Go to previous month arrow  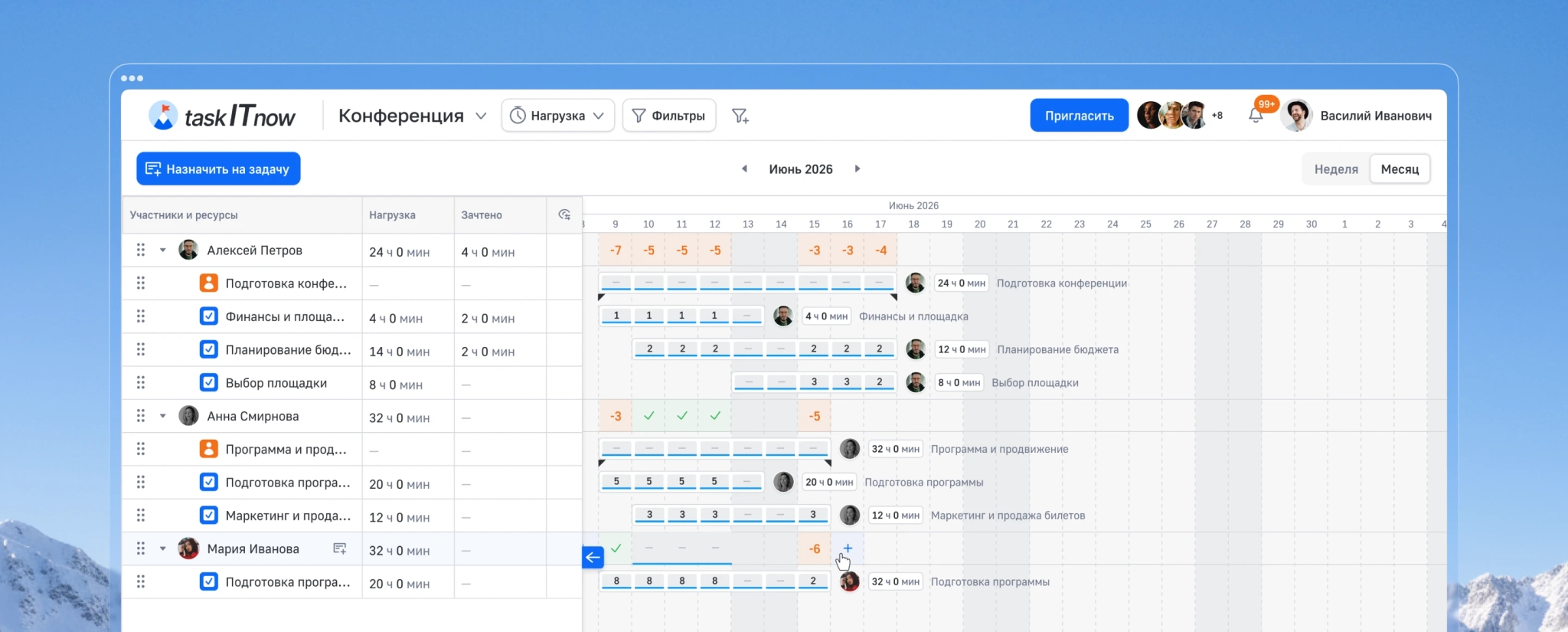[x=744, y=169]
